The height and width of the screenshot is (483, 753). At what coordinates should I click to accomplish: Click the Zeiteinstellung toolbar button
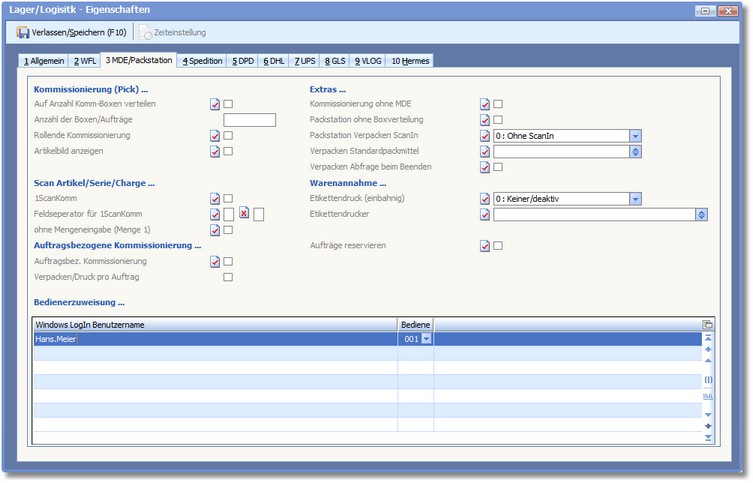(x=173, y=32)
